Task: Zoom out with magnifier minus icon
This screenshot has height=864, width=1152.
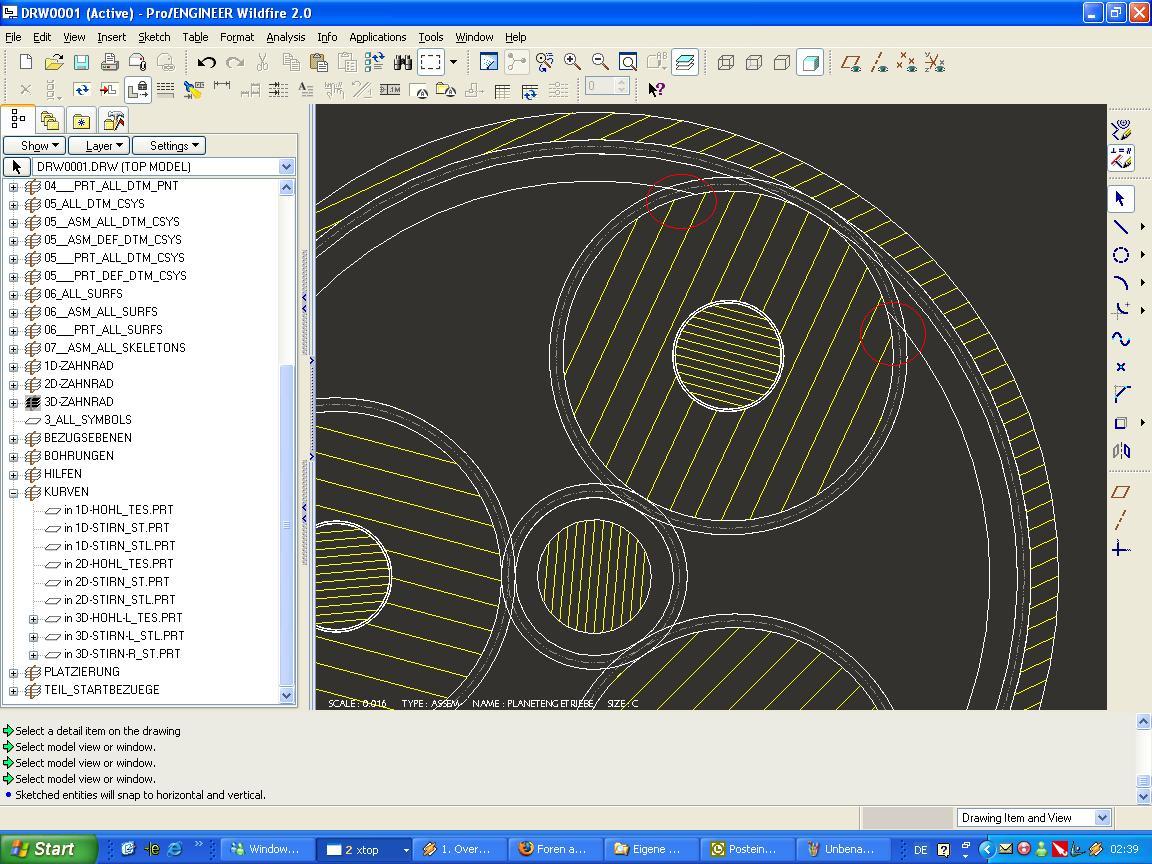Action: click(x=600, y=62)
